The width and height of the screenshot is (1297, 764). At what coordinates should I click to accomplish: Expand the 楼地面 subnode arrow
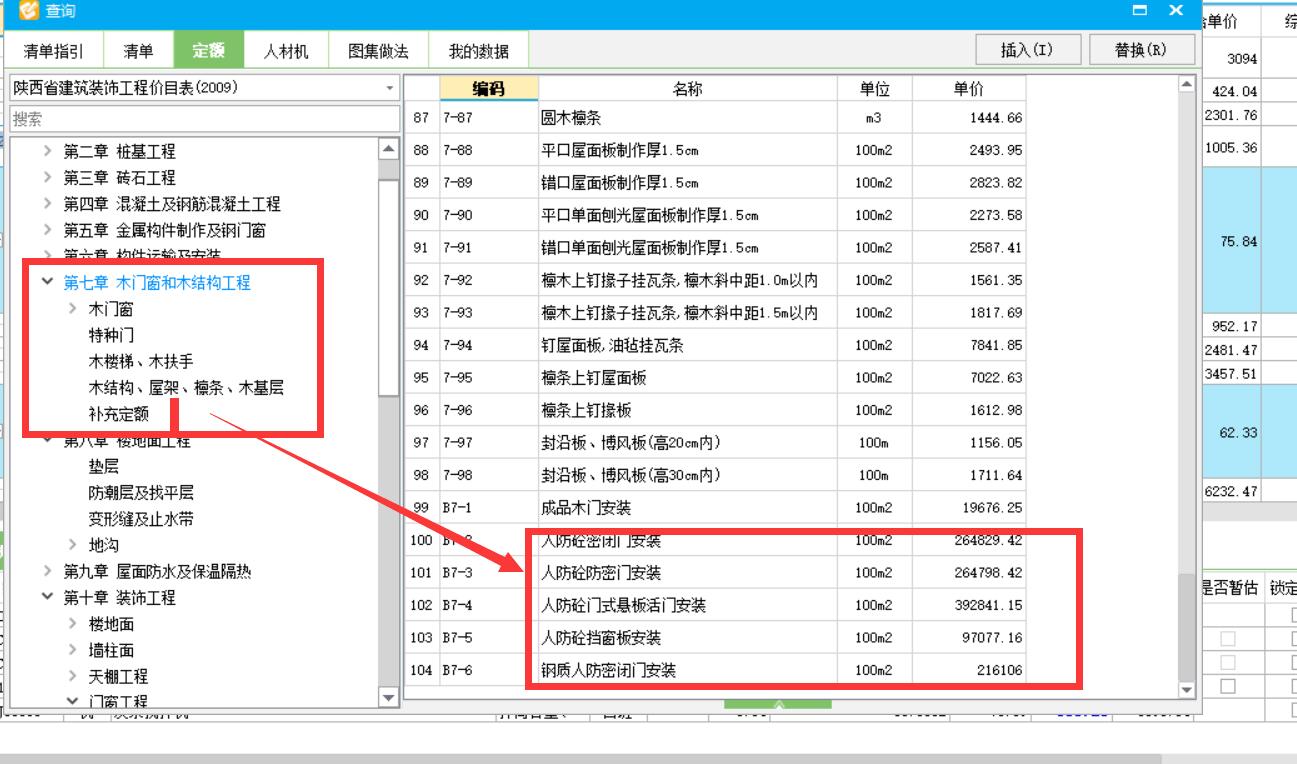click(73, 623)
